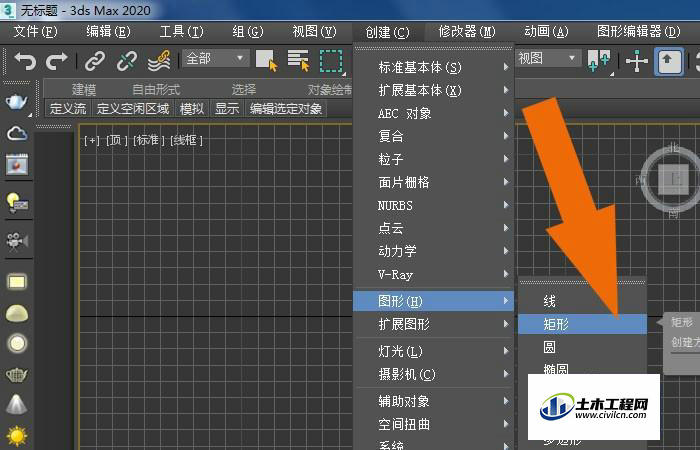This screenshot has height=450, width=700.
Task: Click the camera icon in left sidebar
Action: click(17, 241)
